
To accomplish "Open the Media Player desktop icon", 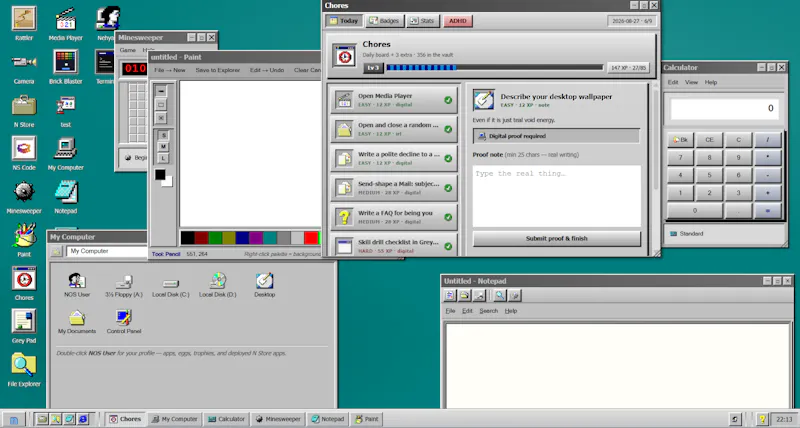I will click(x=66, y=23).
